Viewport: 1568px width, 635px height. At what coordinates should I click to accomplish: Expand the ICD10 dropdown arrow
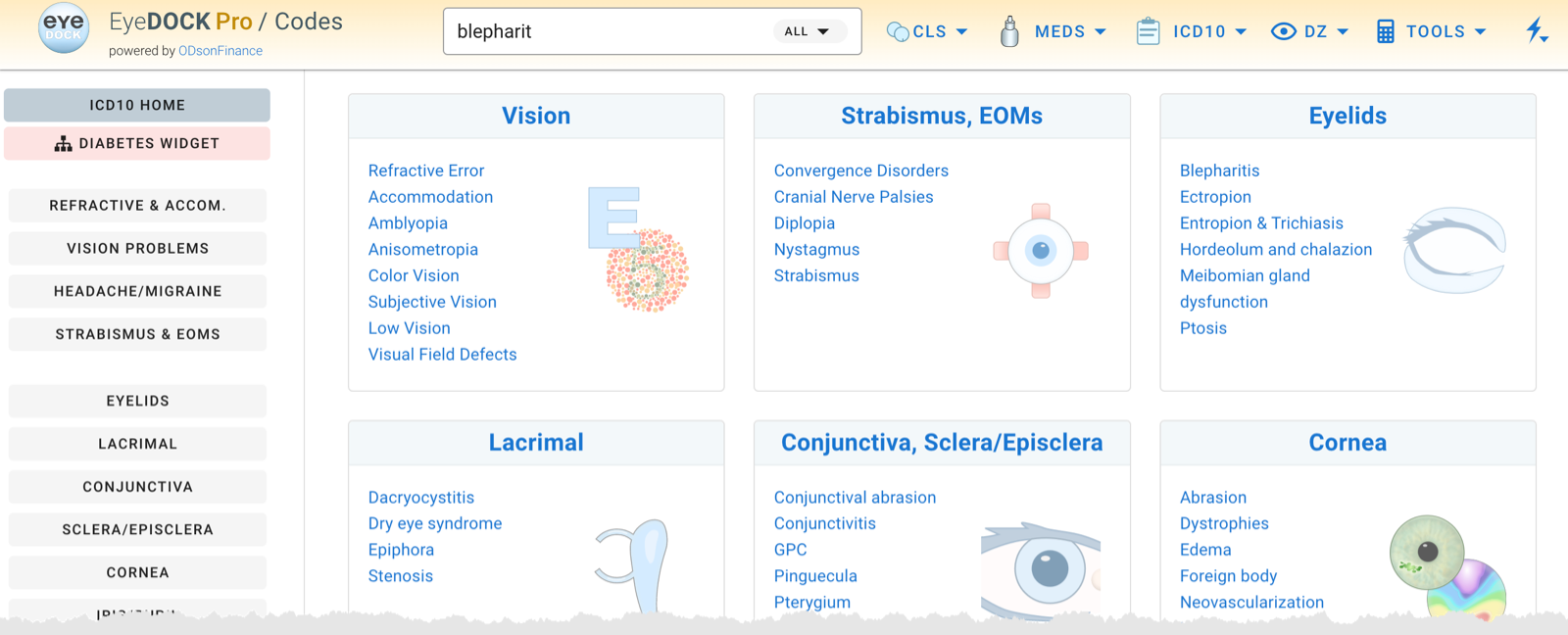click(x=1241, y=31)
